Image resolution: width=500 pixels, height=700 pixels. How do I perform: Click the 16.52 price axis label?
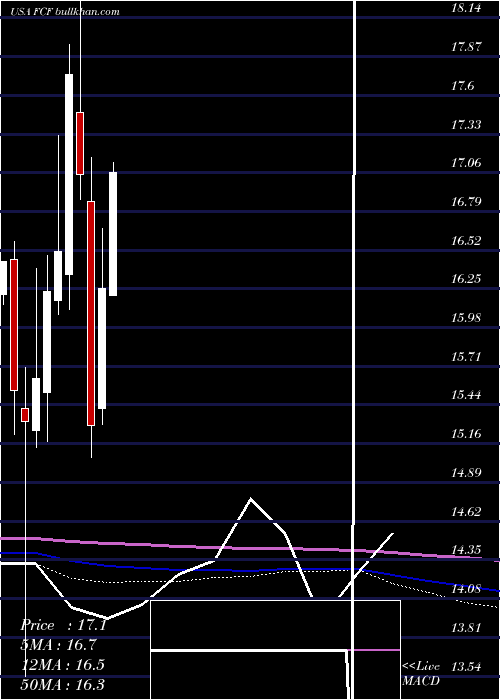466,240
